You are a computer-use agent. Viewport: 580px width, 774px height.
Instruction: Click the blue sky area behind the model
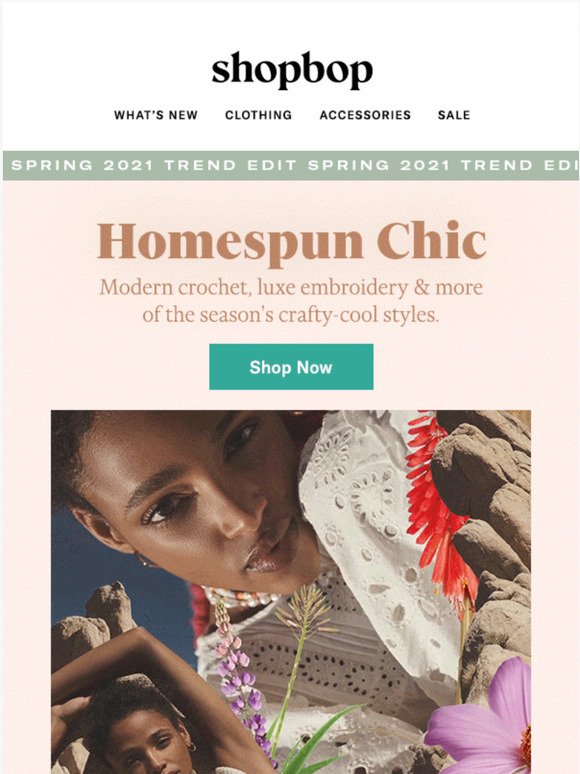point(123,578)
